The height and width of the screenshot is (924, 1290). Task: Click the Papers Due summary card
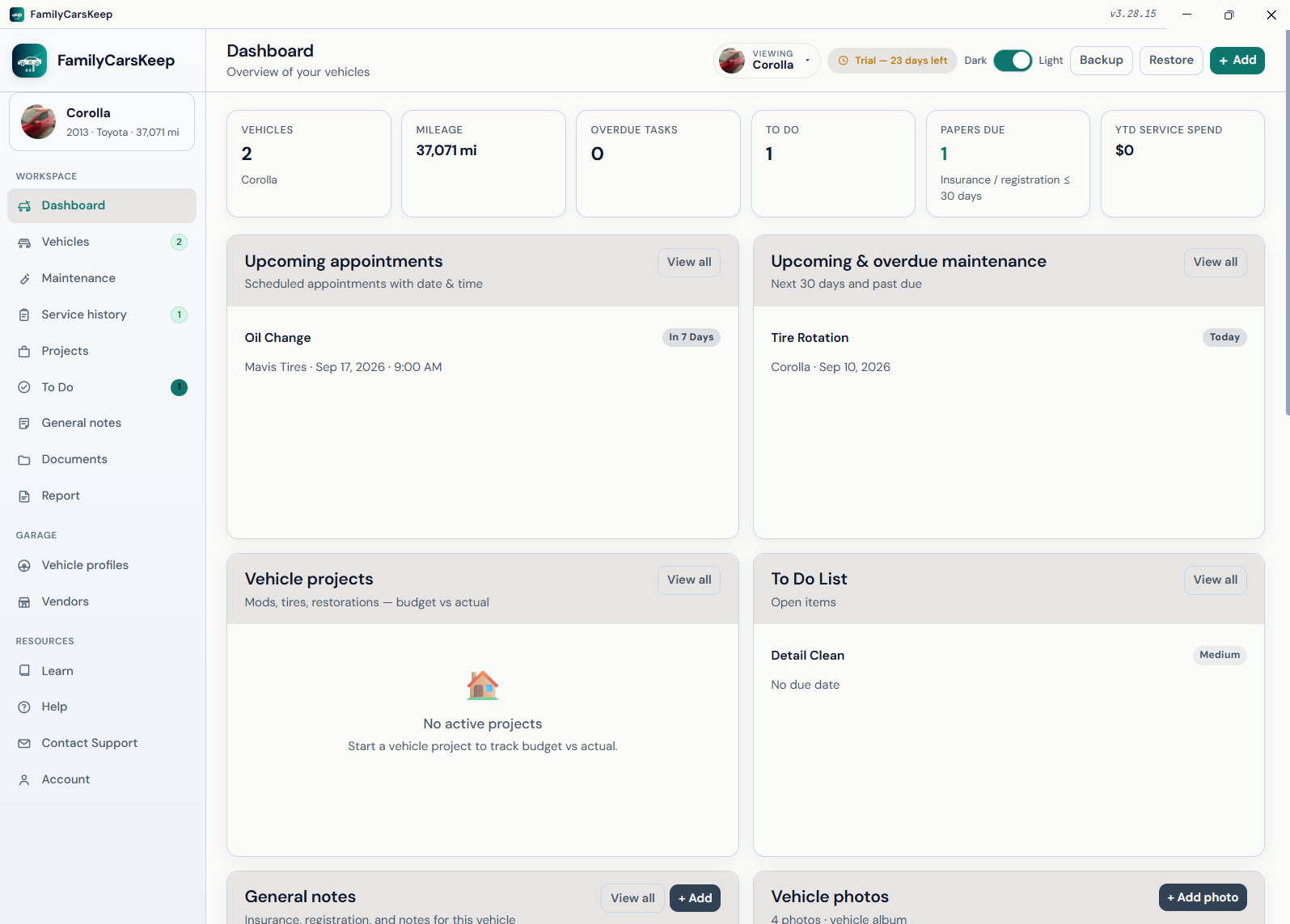click(x=1008, y=164)
